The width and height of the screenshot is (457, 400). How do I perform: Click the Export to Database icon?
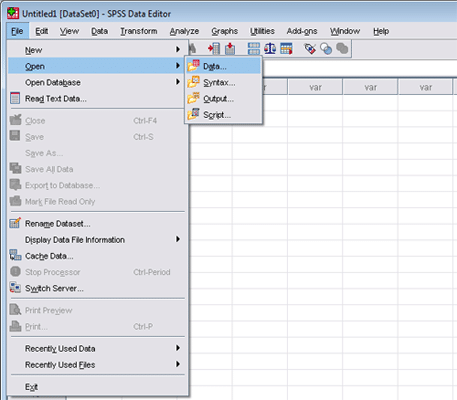point(15,184)
